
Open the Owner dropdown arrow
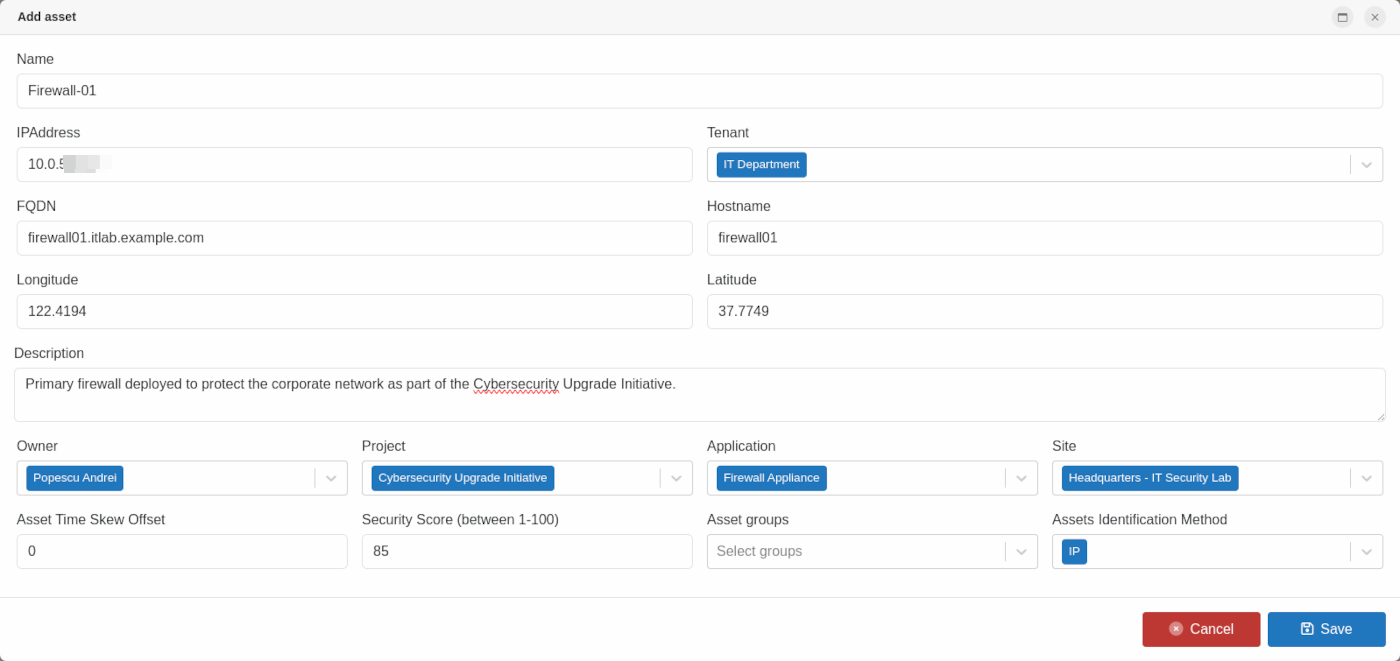[x=331, y=478]
